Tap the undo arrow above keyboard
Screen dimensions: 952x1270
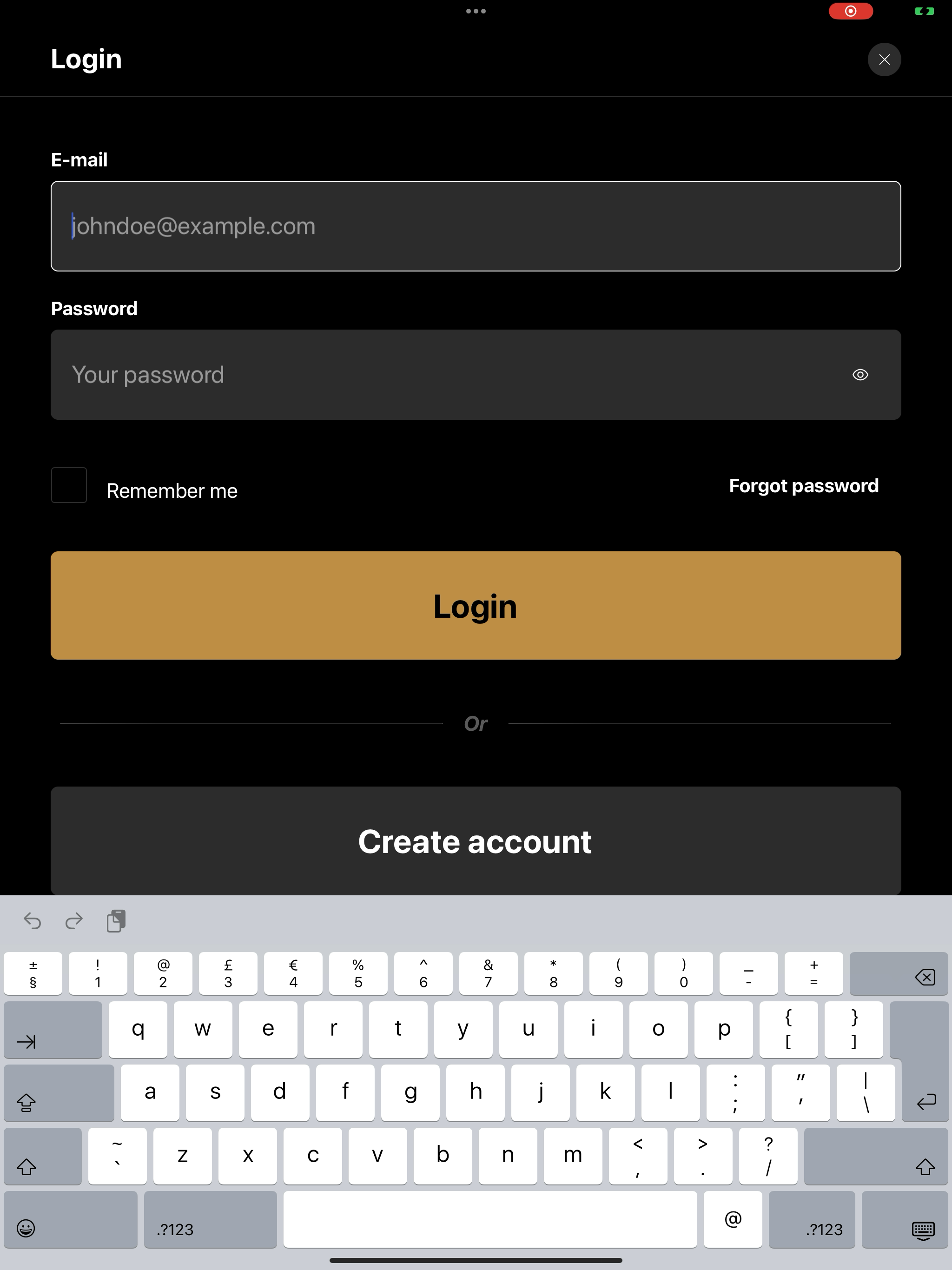pos(32,921)
